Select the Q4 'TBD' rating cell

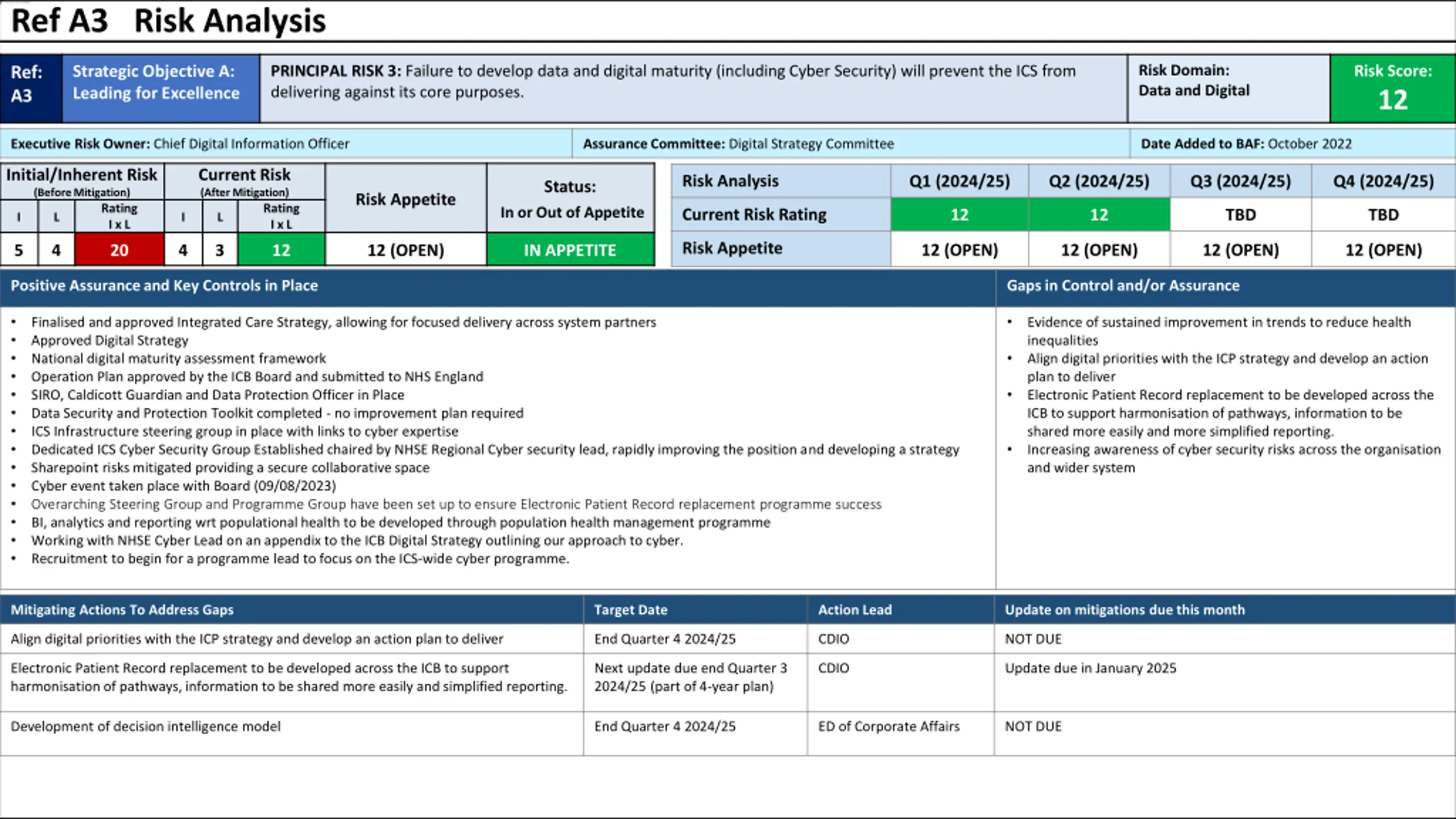(x=1383, y=214)
